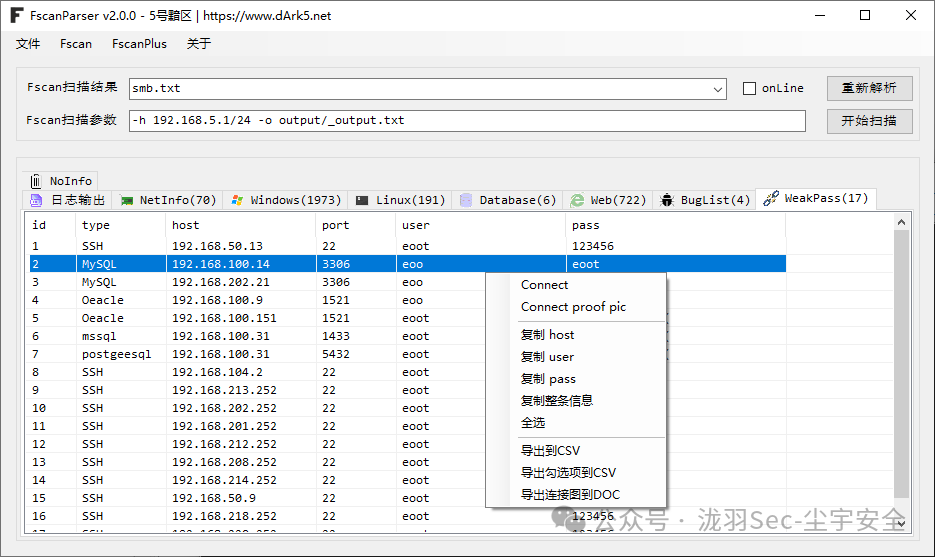Image resolution: width=935 pixels, height=557 pixels.
Task: Switch to the Web(722) tab
Action: 608,200
